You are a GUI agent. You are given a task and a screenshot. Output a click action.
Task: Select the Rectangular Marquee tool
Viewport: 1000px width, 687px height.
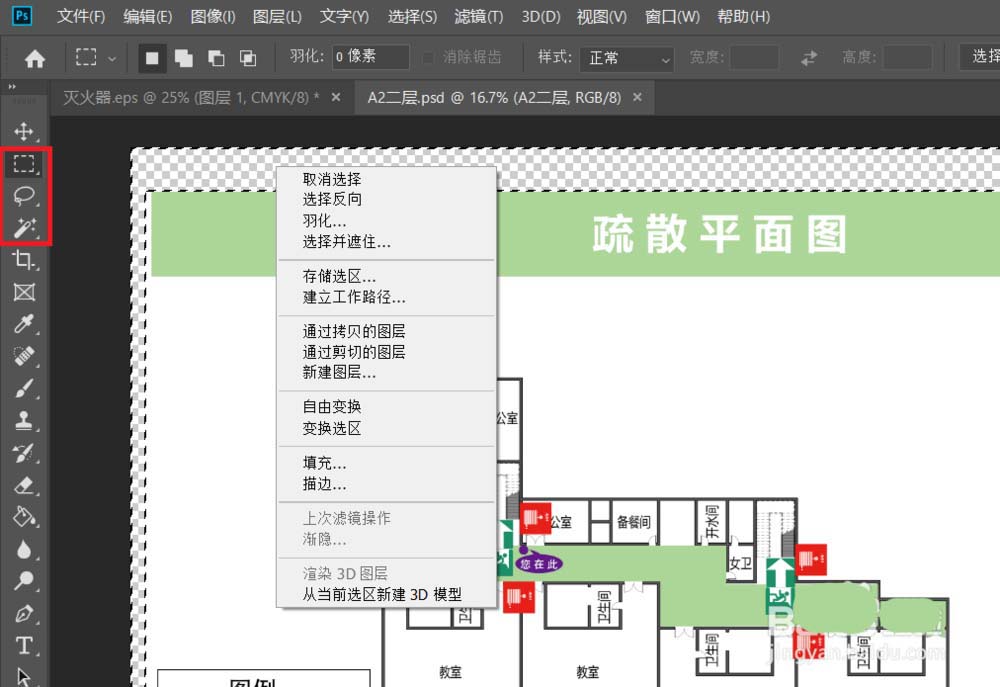point(25,164)
